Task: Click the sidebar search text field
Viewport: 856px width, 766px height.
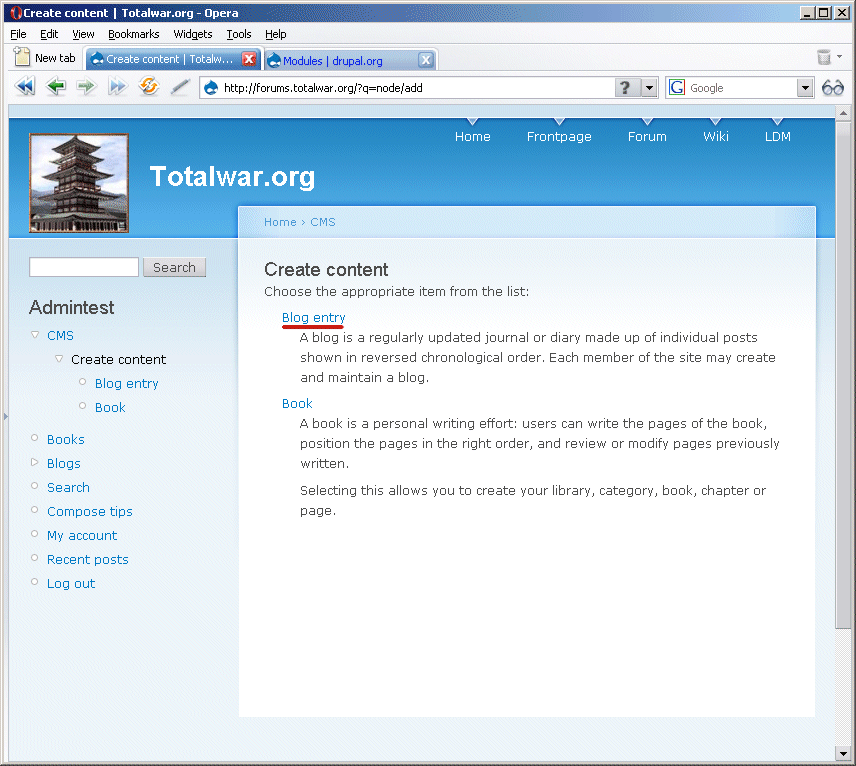Action: 84,267
